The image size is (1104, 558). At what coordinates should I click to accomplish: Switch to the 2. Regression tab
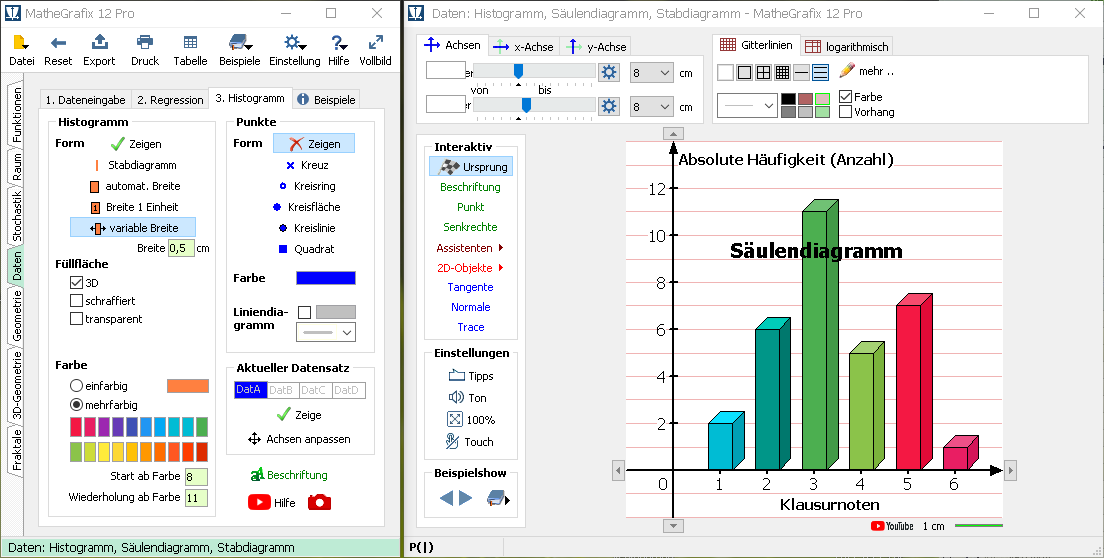point(170,100)
